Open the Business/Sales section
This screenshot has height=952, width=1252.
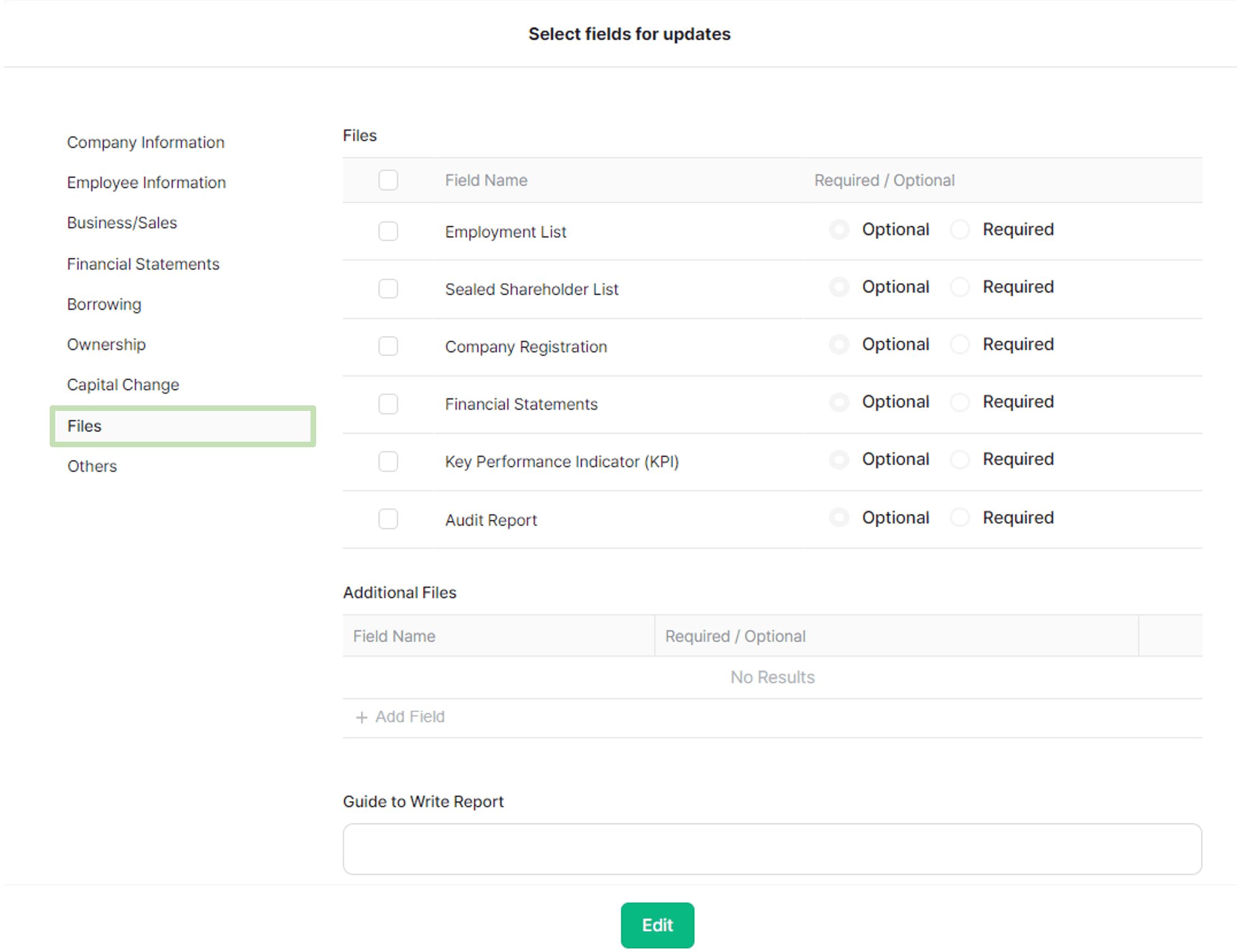coord(122,223)
